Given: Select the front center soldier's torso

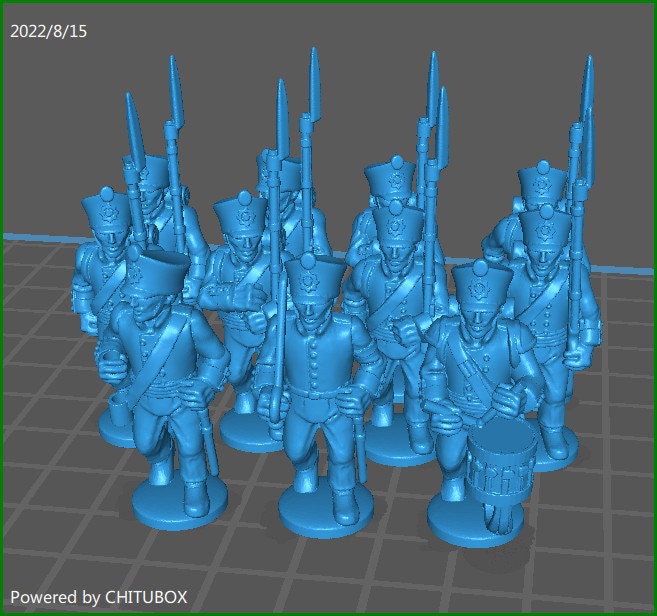Looking at the screenshot, I should click(x=320, y=358).
